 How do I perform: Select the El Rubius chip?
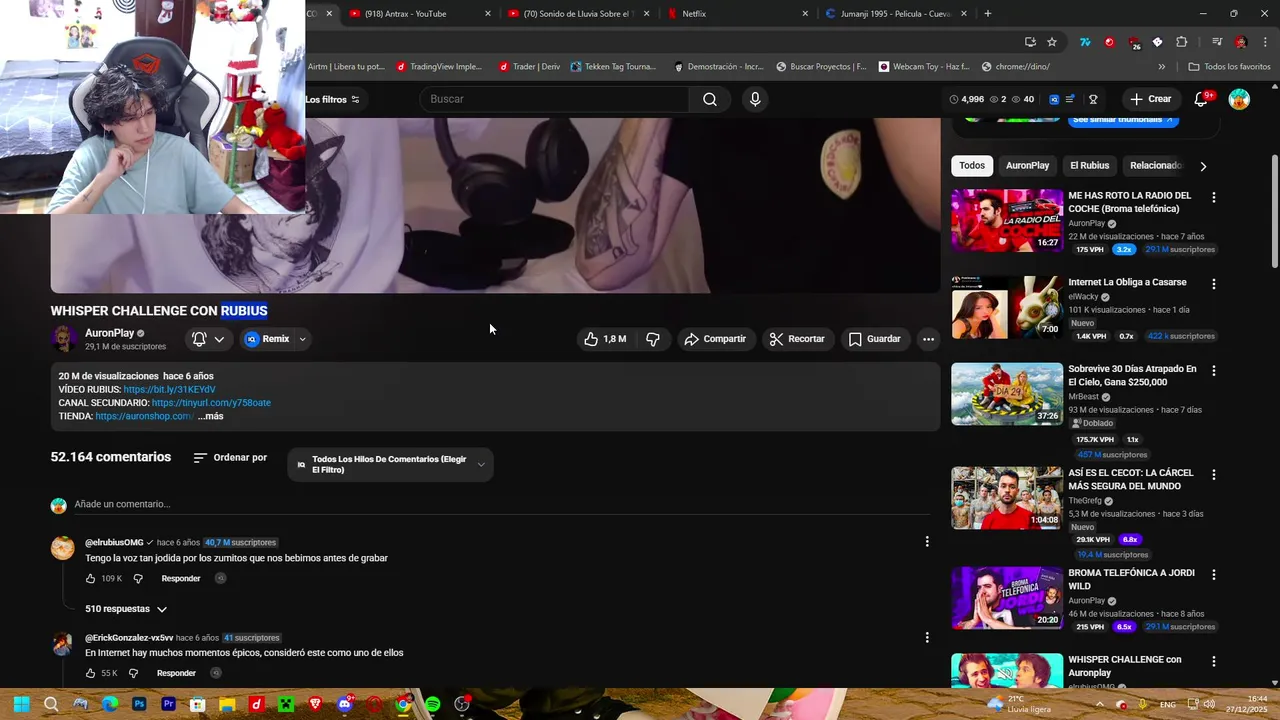click(x=1089, y=166)
